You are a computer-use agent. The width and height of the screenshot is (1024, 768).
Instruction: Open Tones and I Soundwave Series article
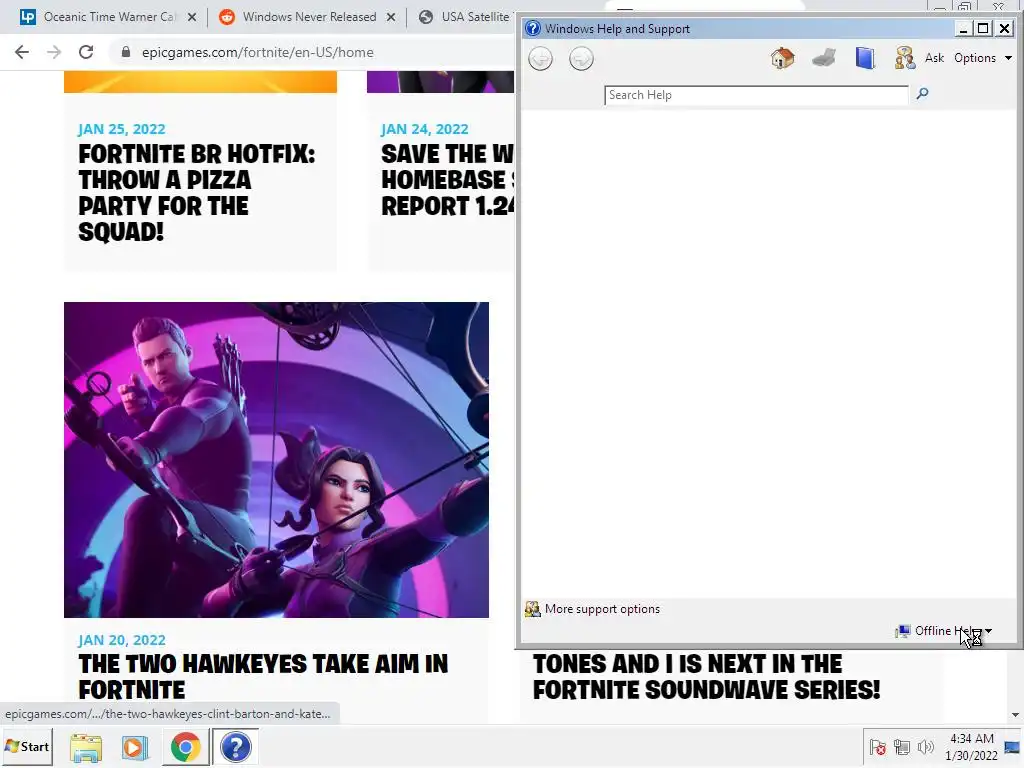click(706, 677)
